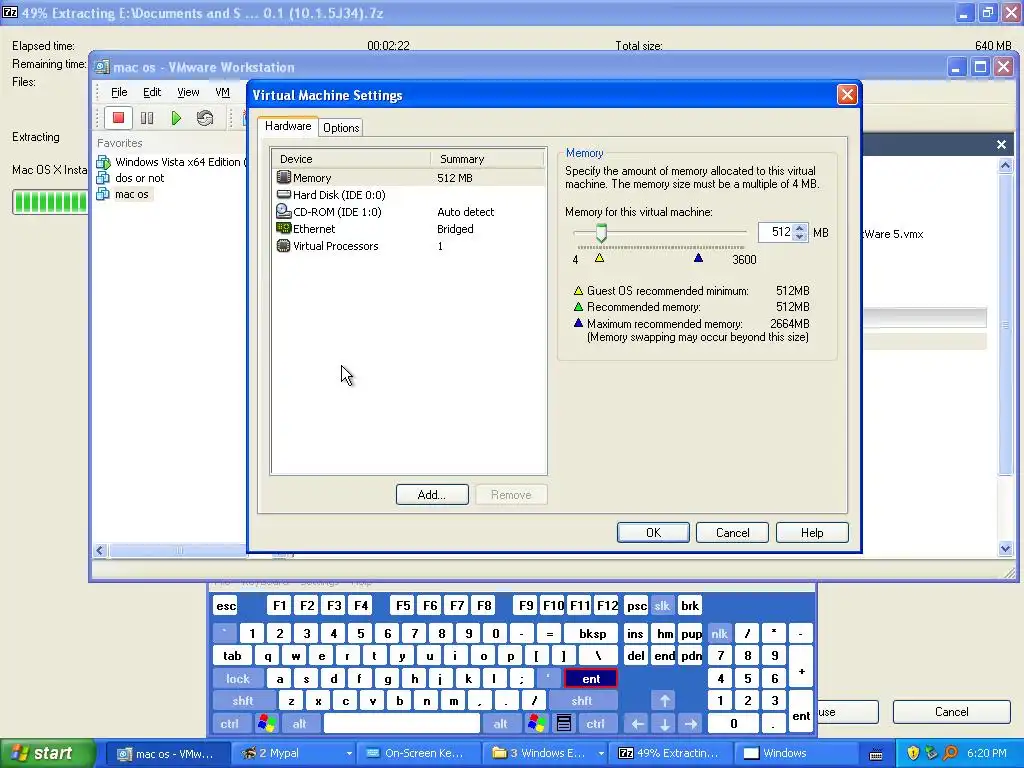This screenshot has width=1024, height=768.
Task: Switch to 49% Extracting taskbar item
Action: [671, 753]
